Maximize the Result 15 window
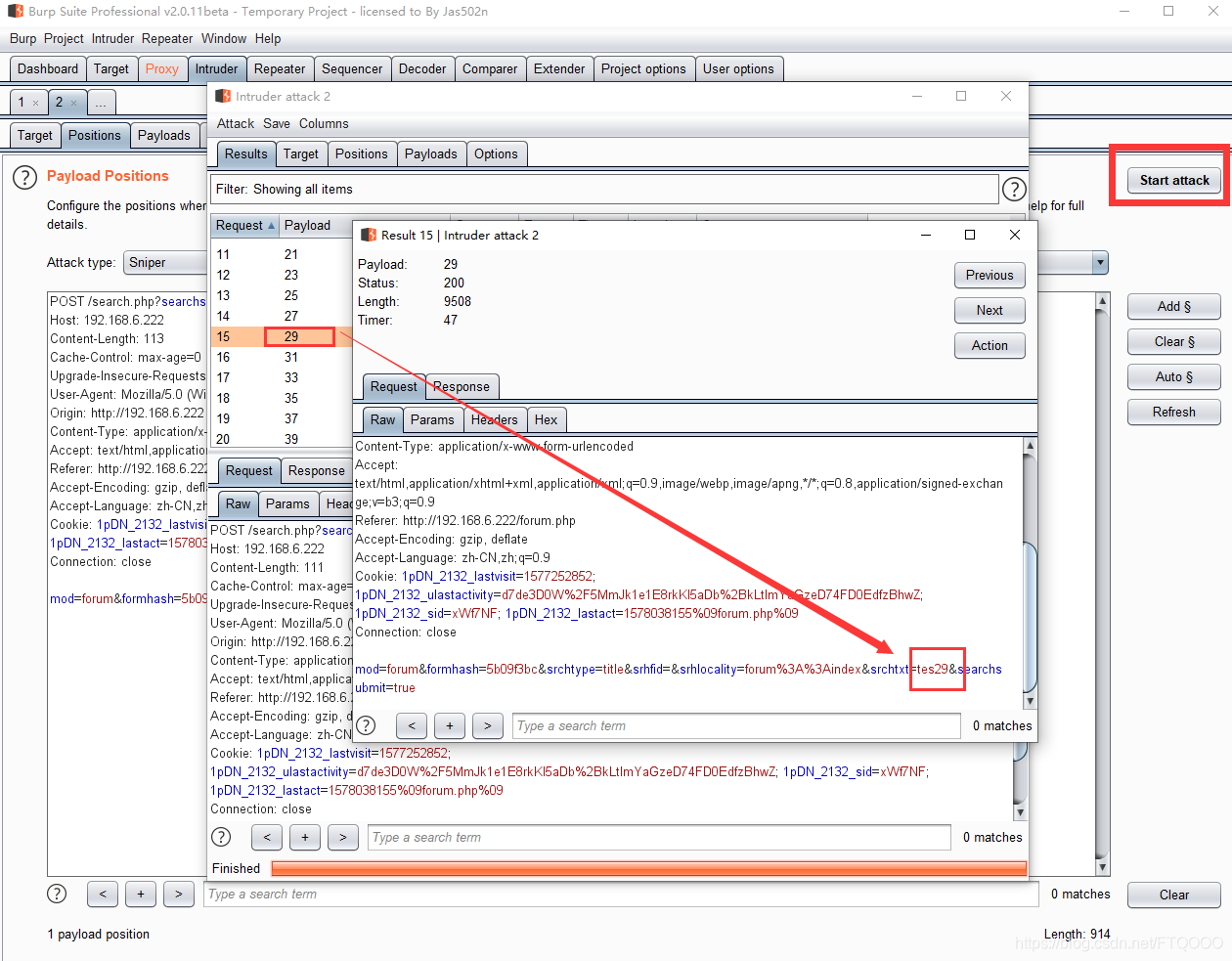 click(970, 235)
